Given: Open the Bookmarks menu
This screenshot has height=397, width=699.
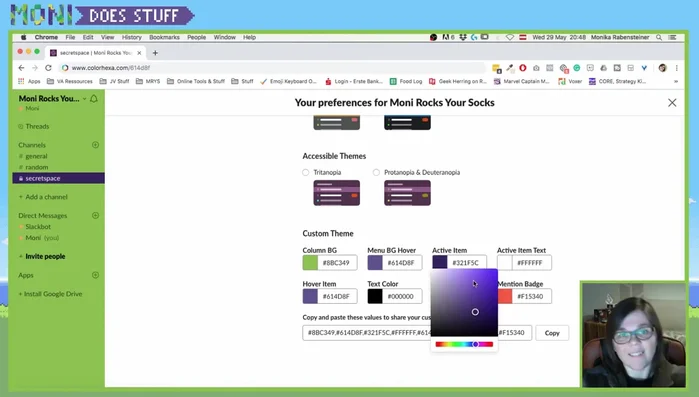Looking at the screenshot, I should (x=164, y=37).
